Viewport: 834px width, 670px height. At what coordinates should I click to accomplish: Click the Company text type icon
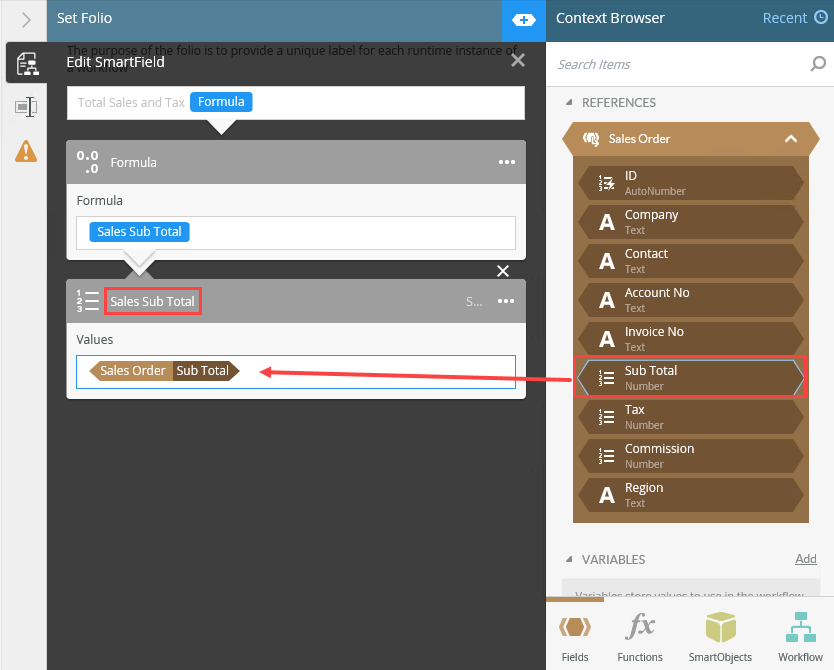click(x=606, y=222)
